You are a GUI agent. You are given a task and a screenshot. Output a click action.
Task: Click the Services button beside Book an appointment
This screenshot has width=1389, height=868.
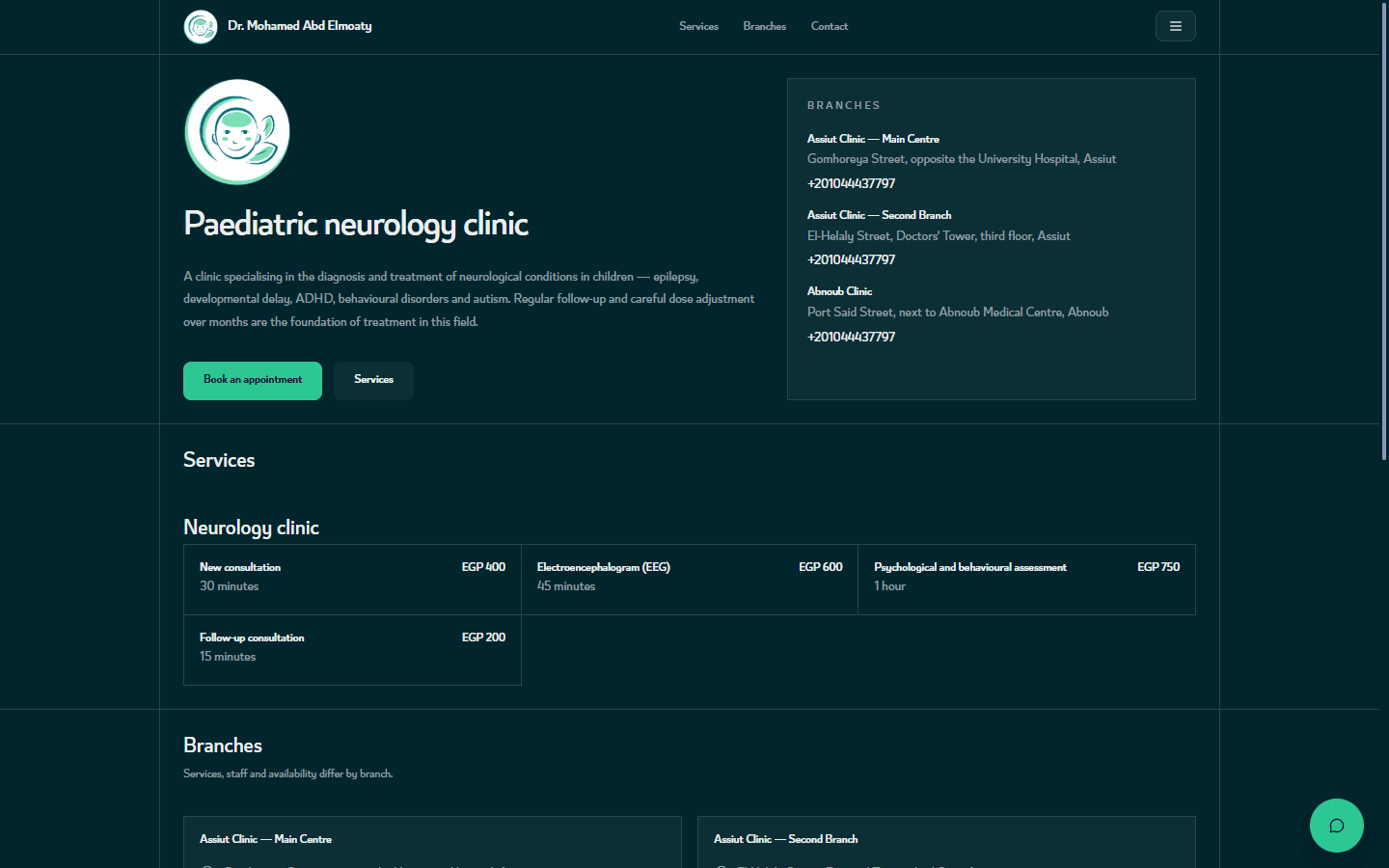(x=373, y=380)
